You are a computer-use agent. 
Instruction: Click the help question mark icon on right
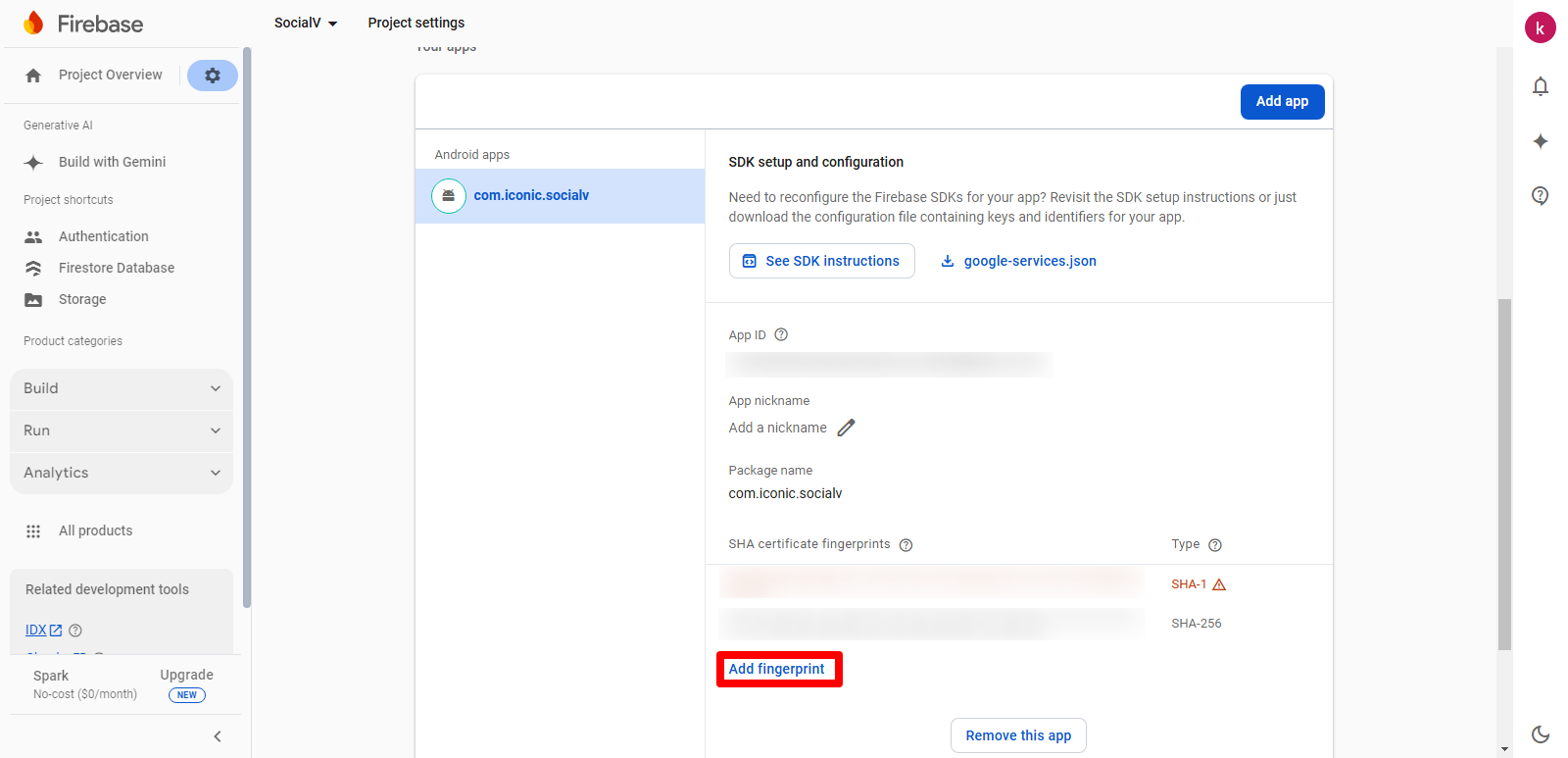pos(1540,195)
